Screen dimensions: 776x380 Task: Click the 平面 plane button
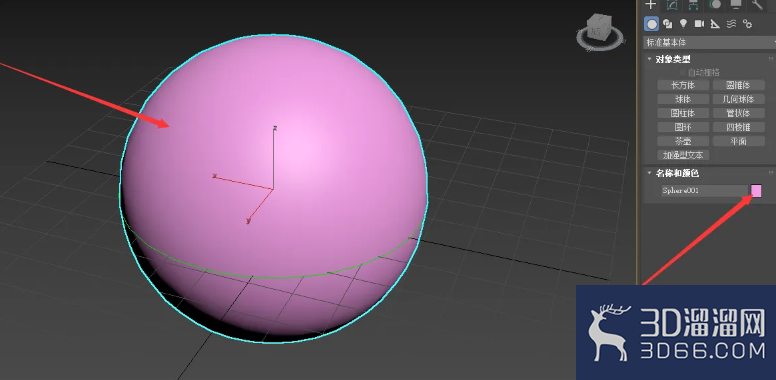(738, 141)
